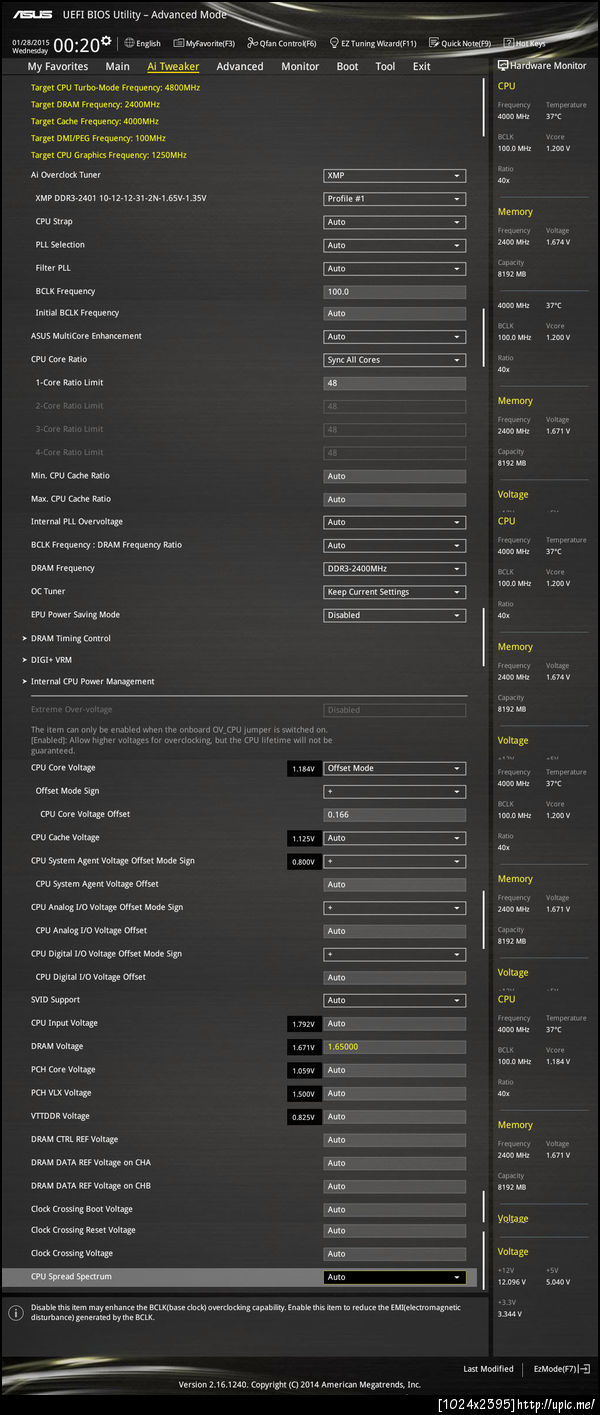Open Qfan Control(F6)
600x1415 pixels.
(280, 43)
